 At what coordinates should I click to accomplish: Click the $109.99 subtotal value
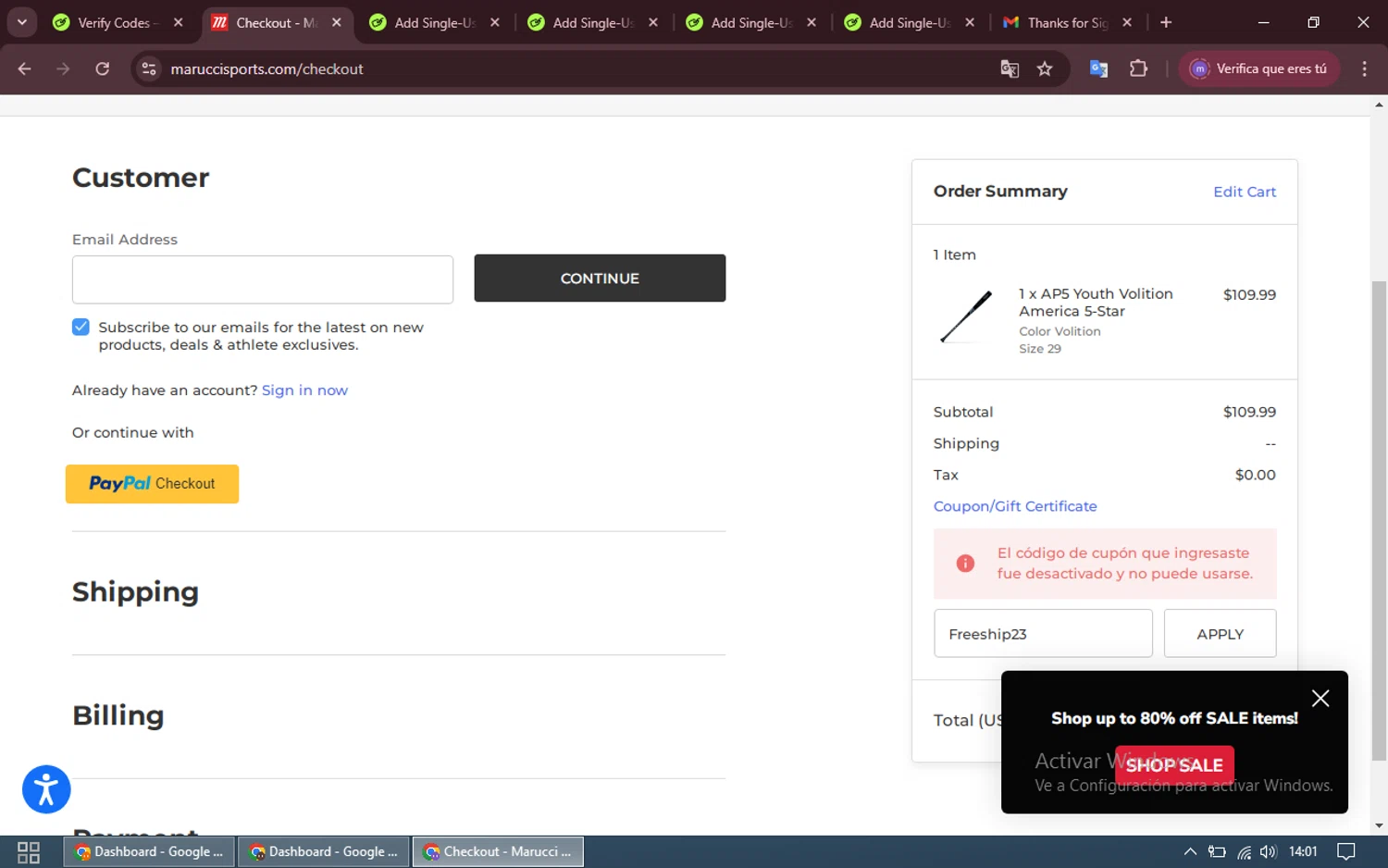click(1249, 412)
